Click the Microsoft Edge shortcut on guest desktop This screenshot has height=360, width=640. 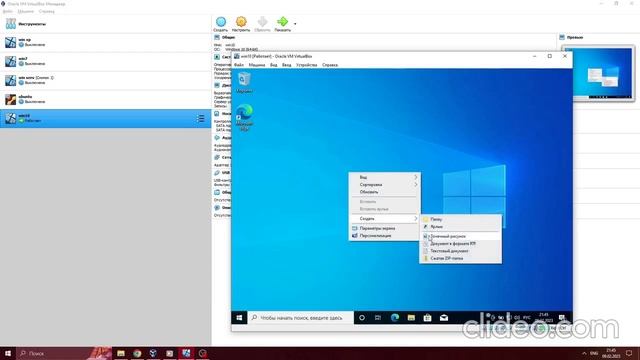(x=244, y=118)
